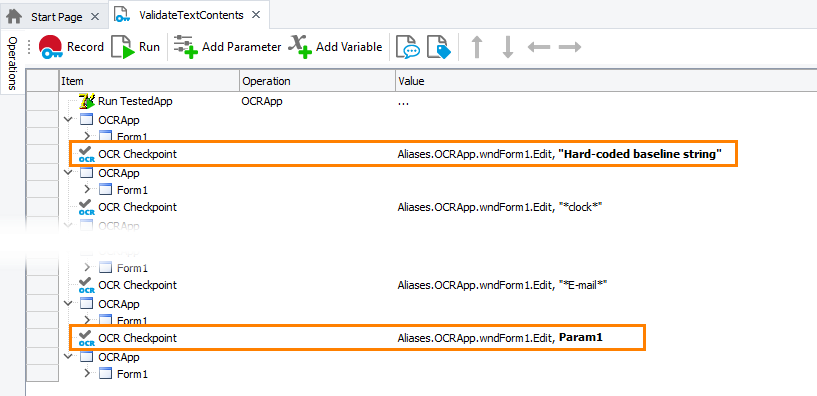
Task: Click the comment speech-bubble toolbar icon
Action: click(x=408, y=47)
